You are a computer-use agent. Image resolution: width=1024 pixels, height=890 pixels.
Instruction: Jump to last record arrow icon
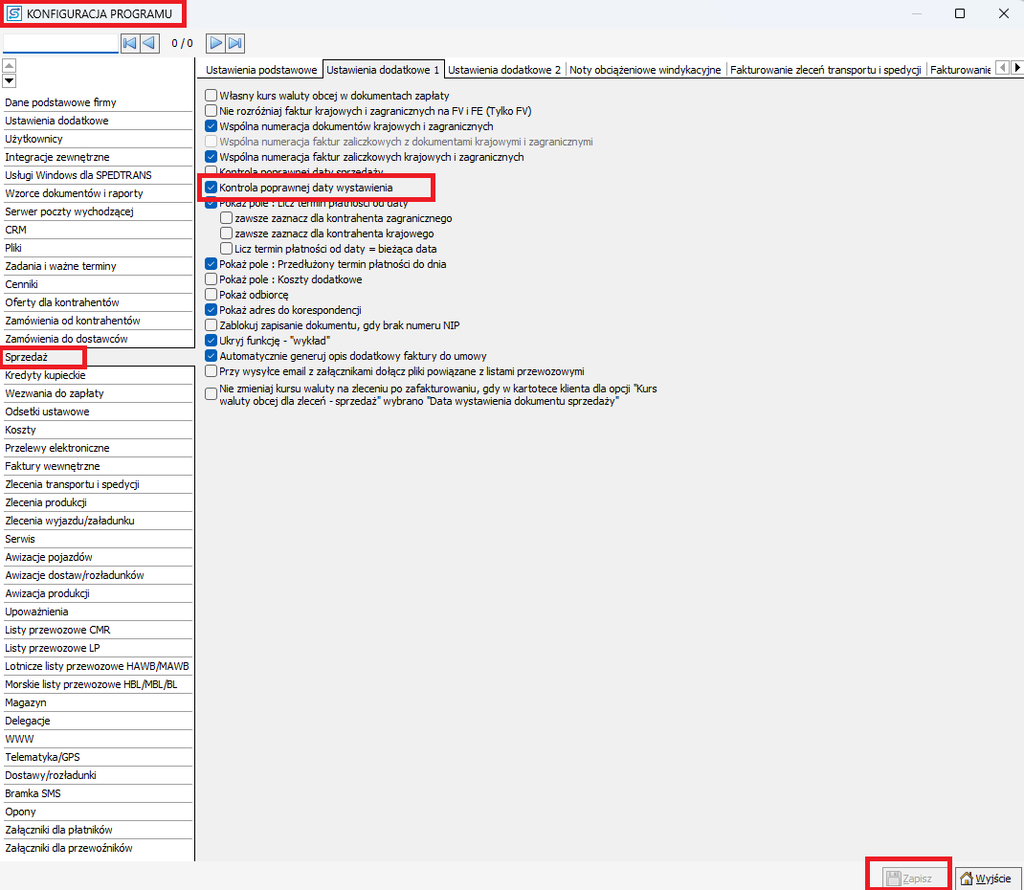point(235,43)
